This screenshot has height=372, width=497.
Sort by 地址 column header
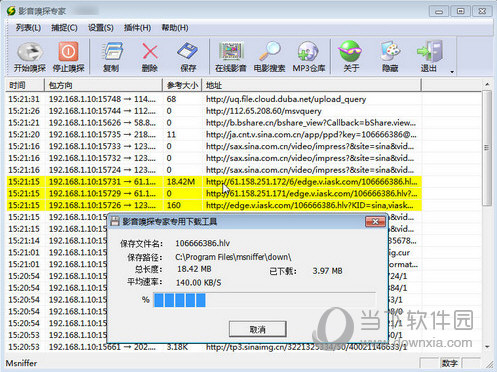(312, 85)
